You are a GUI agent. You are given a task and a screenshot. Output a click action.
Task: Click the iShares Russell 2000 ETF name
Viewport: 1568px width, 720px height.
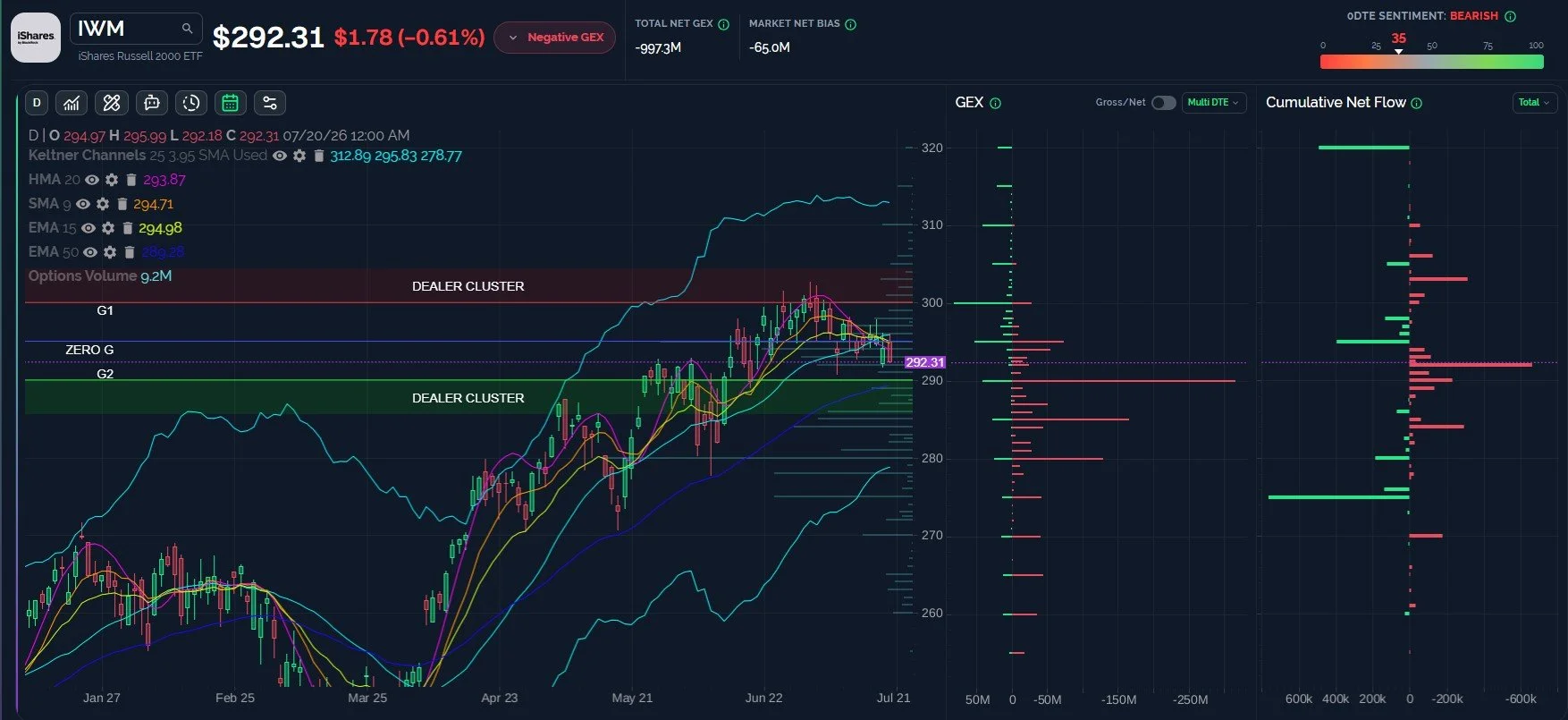click(140, 56)
